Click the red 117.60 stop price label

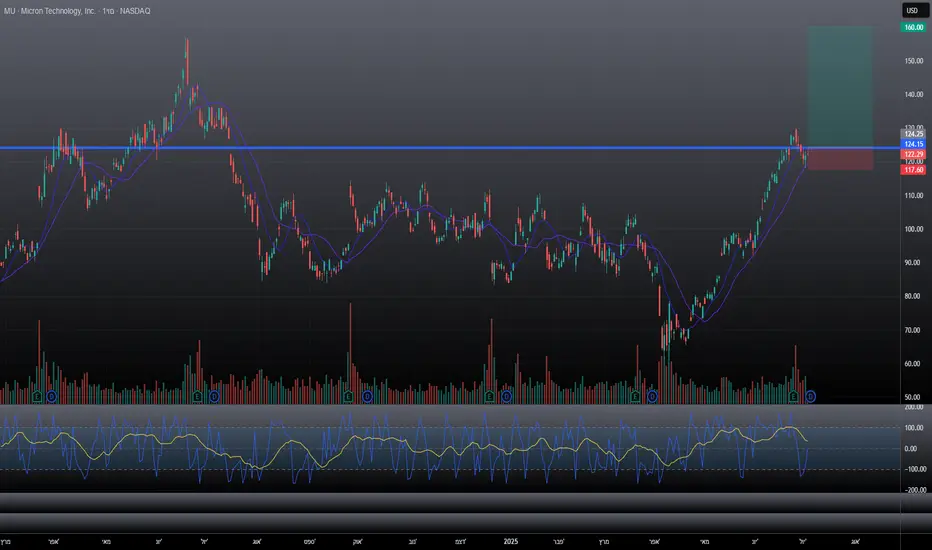(x=913, y=170)
